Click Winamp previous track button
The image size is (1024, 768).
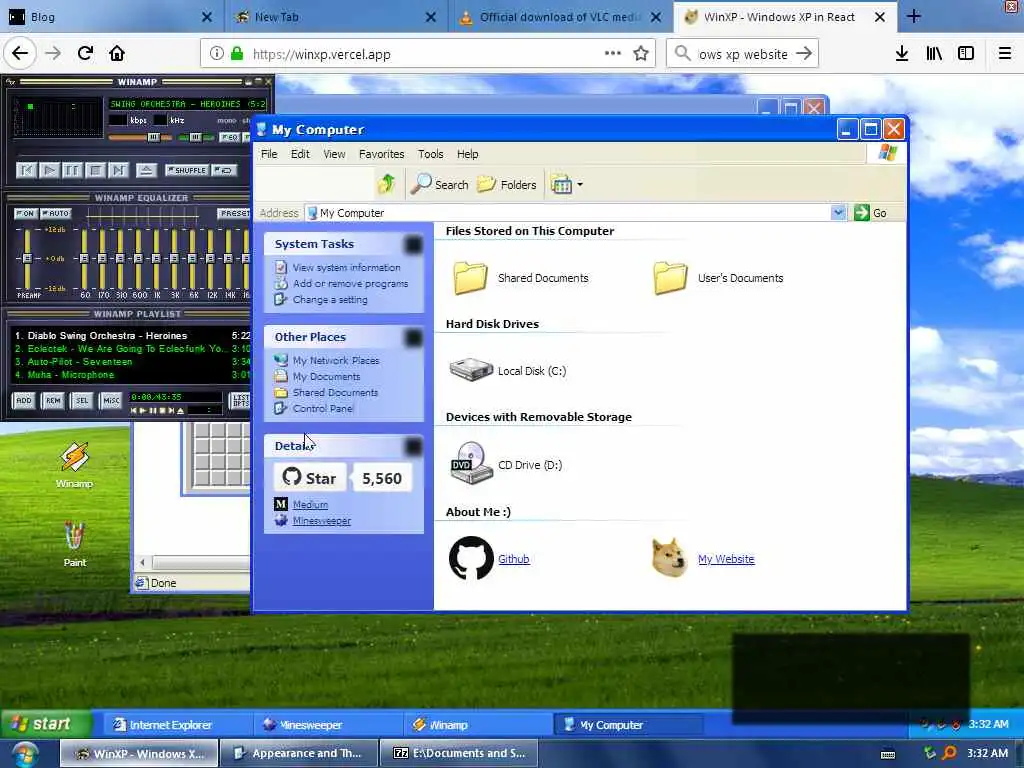tap(26, 170)
